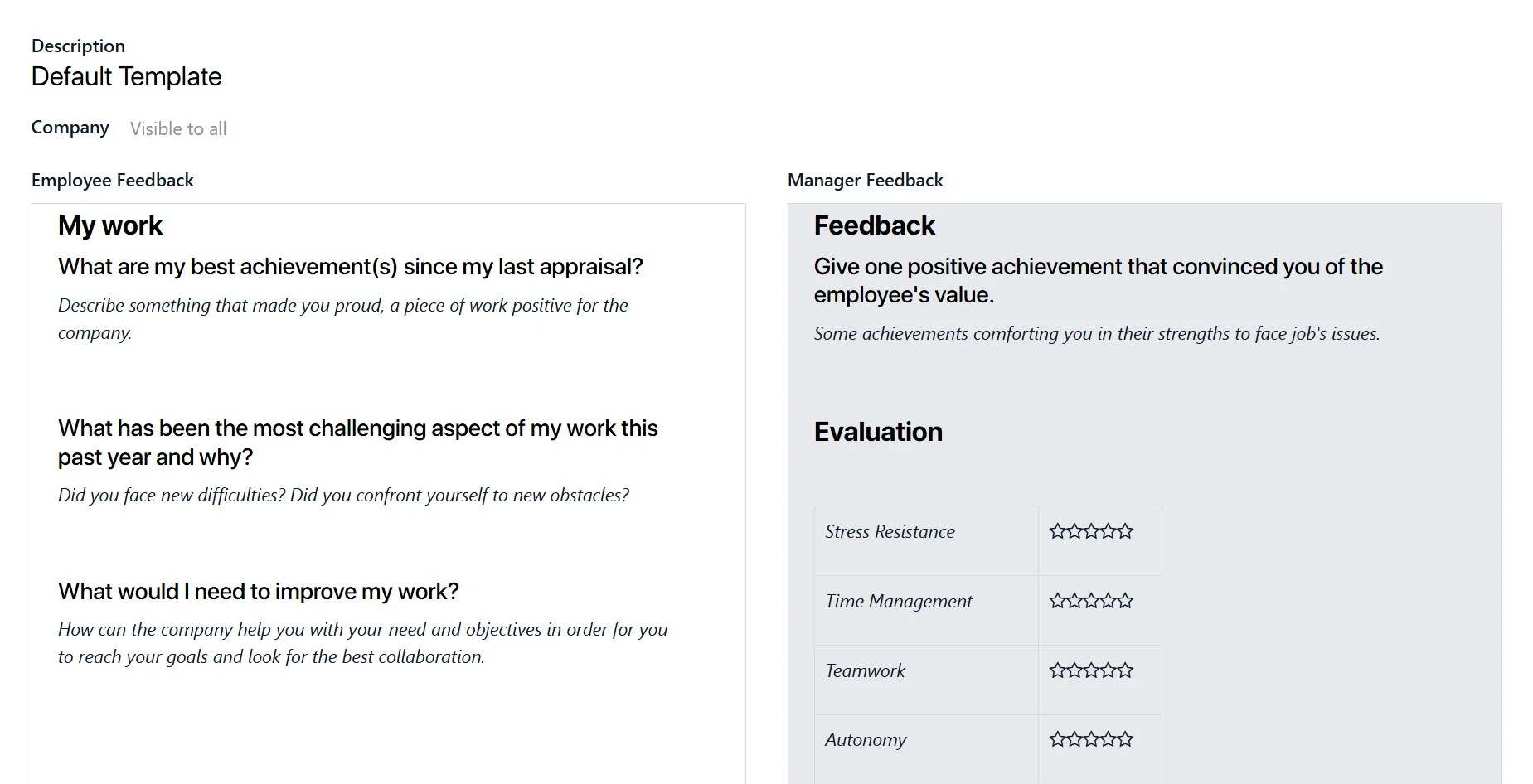
Task: Set Stress Resistance to five stars
Action: coord(1125,531)
